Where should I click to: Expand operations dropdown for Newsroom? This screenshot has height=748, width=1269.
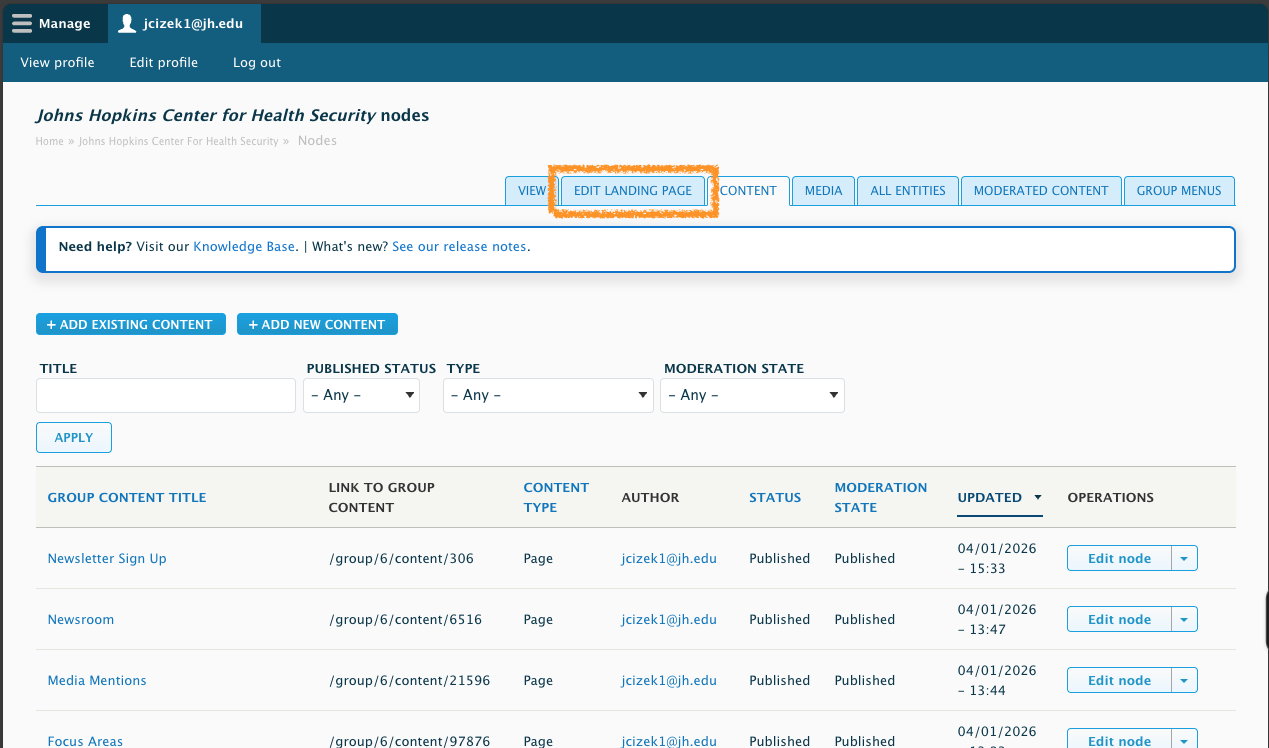click(1184, 619)
